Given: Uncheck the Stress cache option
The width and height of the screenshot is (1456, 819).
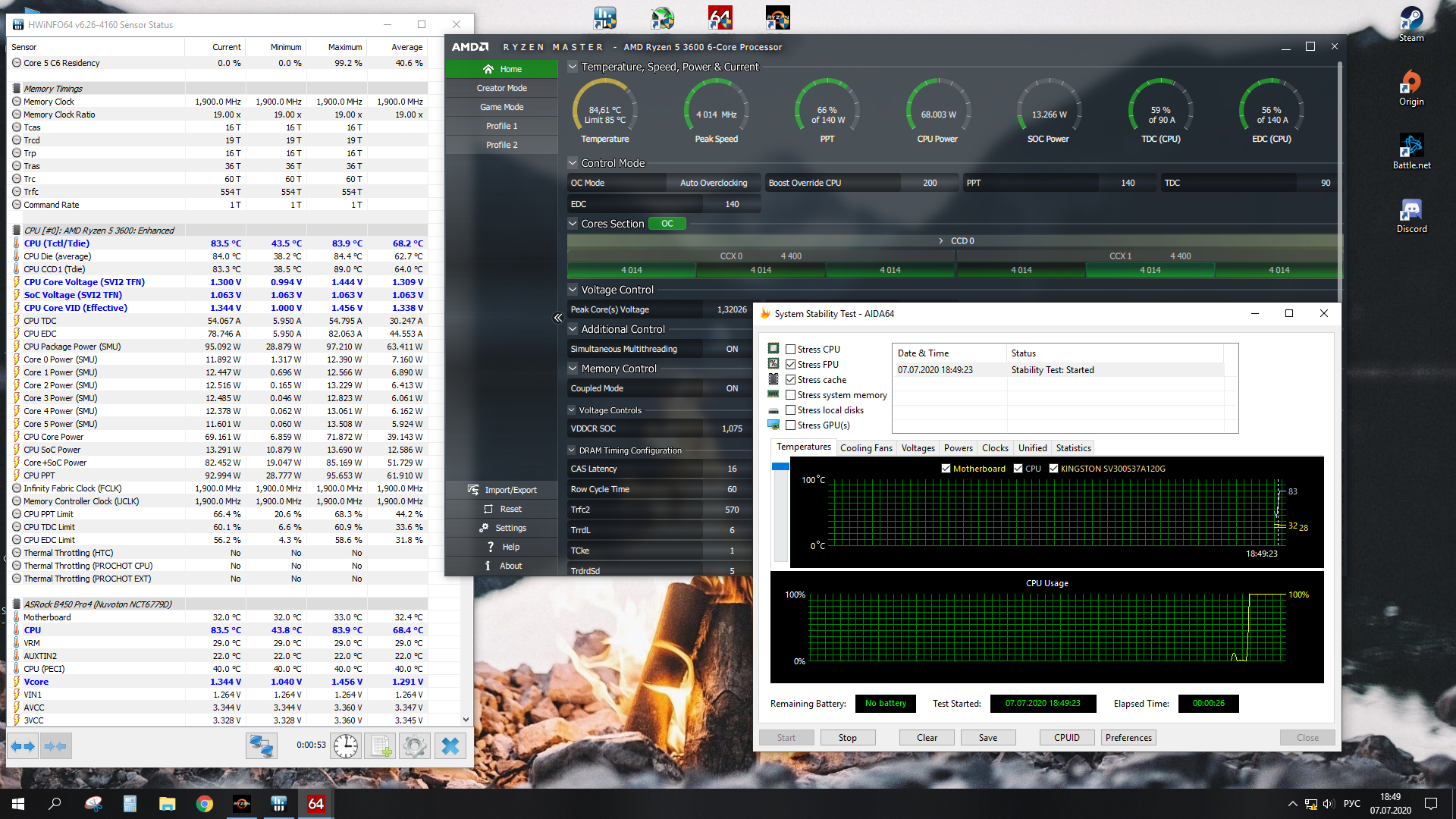Looking at the screenshot, I should (x=791, y=380).
